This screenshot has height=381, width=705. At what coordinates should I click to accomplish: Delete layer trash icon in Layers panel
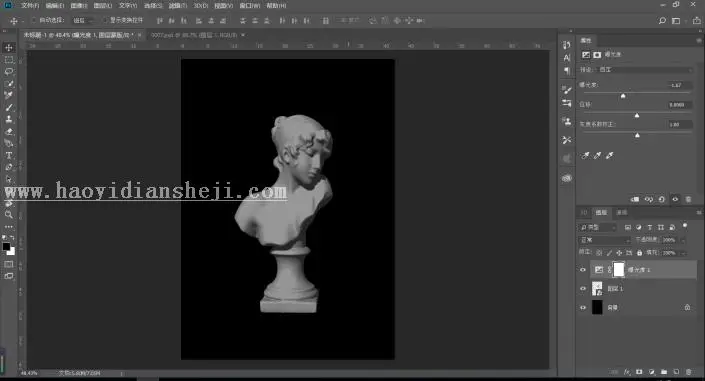pyautogui.click(x=688, y=372)
